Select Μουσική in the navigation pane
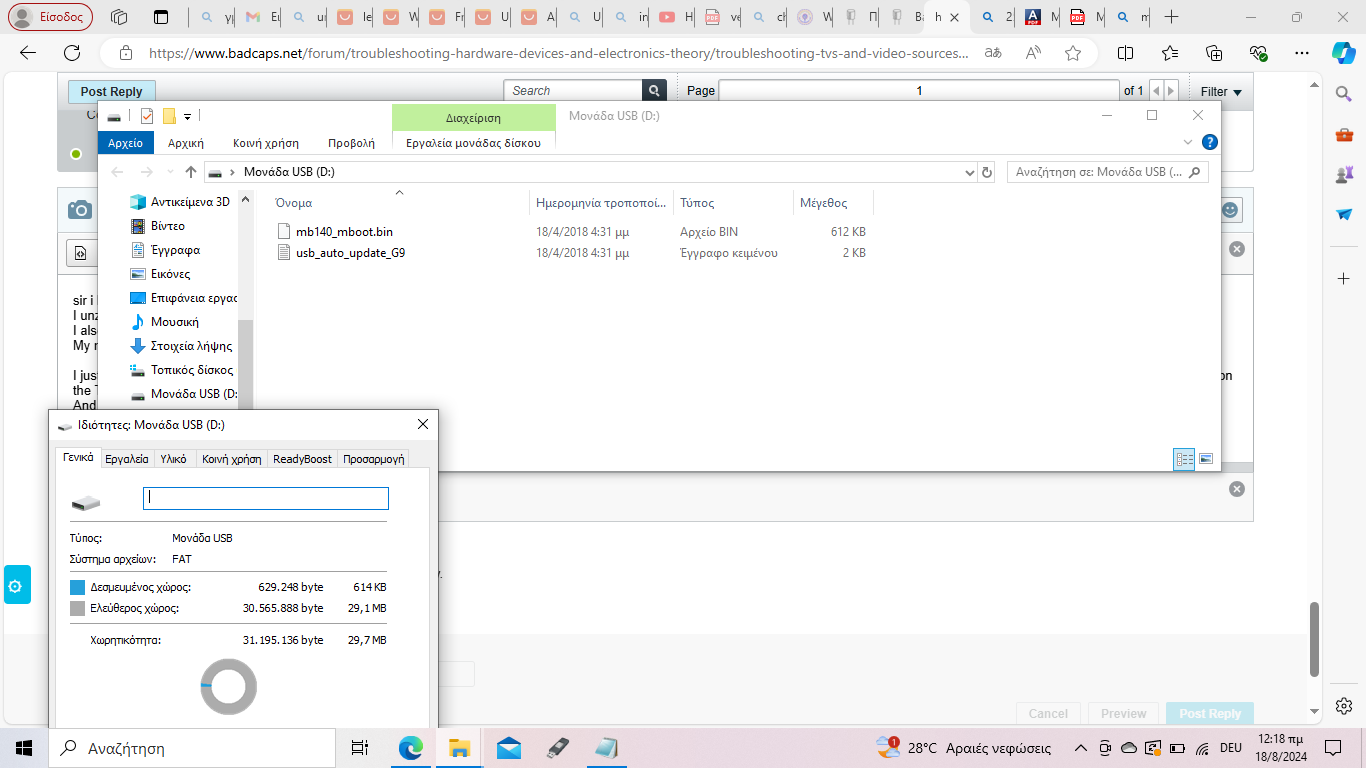 point(165,322)
